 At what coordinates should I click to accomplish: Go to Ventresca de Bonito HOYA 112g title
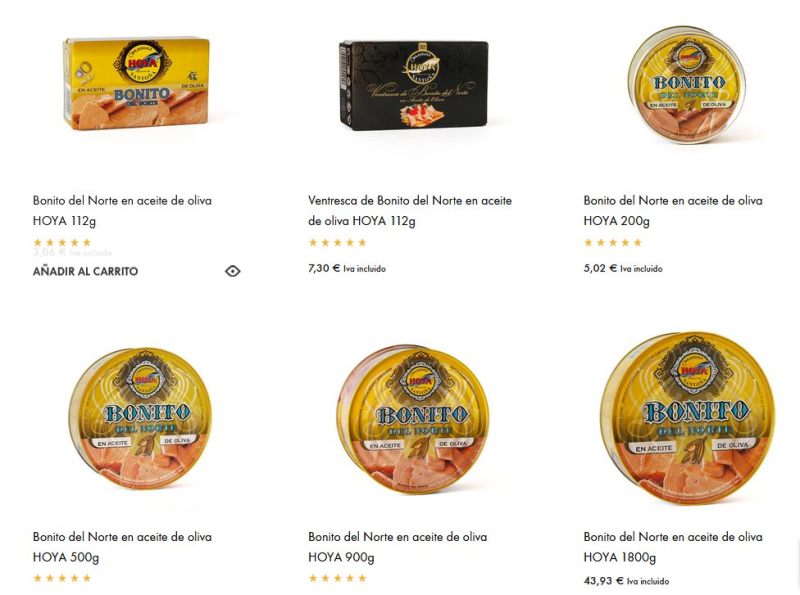(x=410, y=211)
